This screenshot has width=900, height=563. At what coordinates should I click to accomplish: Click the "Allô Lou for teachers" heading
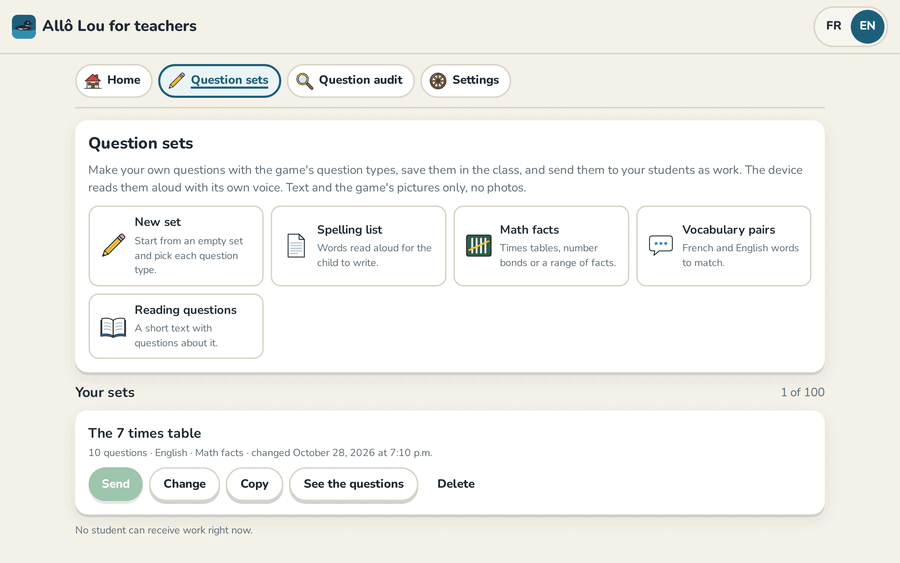tap(119, 26)
